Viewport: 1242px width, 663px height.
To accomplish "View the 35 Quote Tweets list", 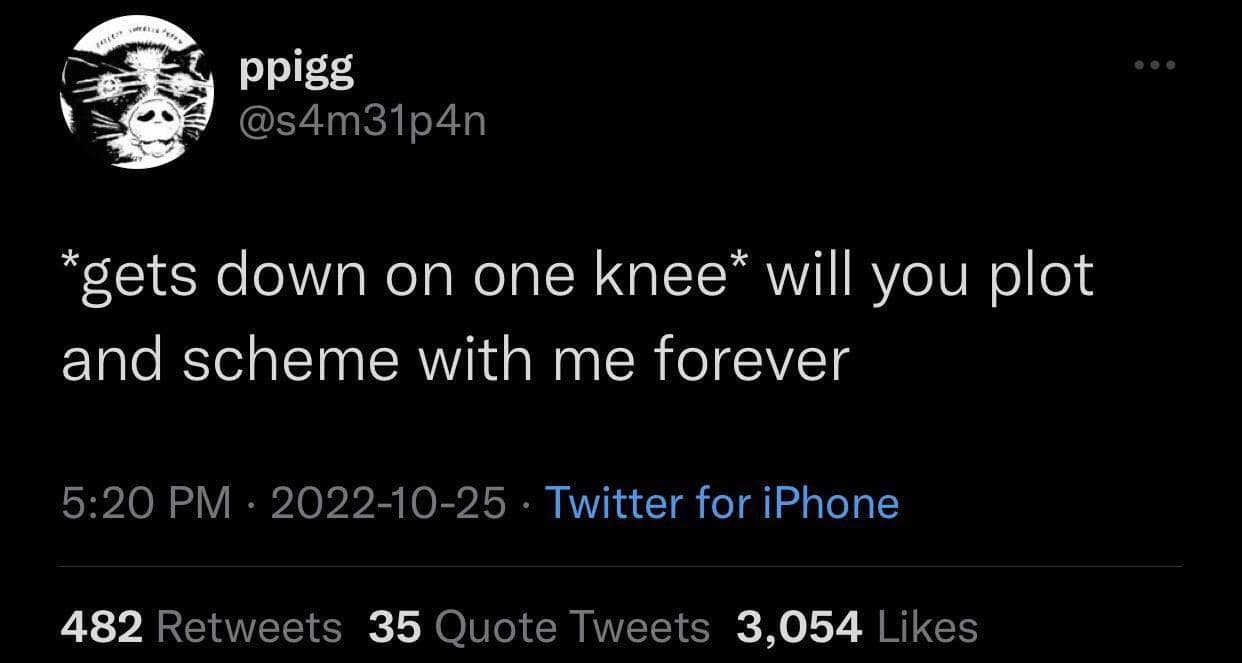I will (539, 627).
